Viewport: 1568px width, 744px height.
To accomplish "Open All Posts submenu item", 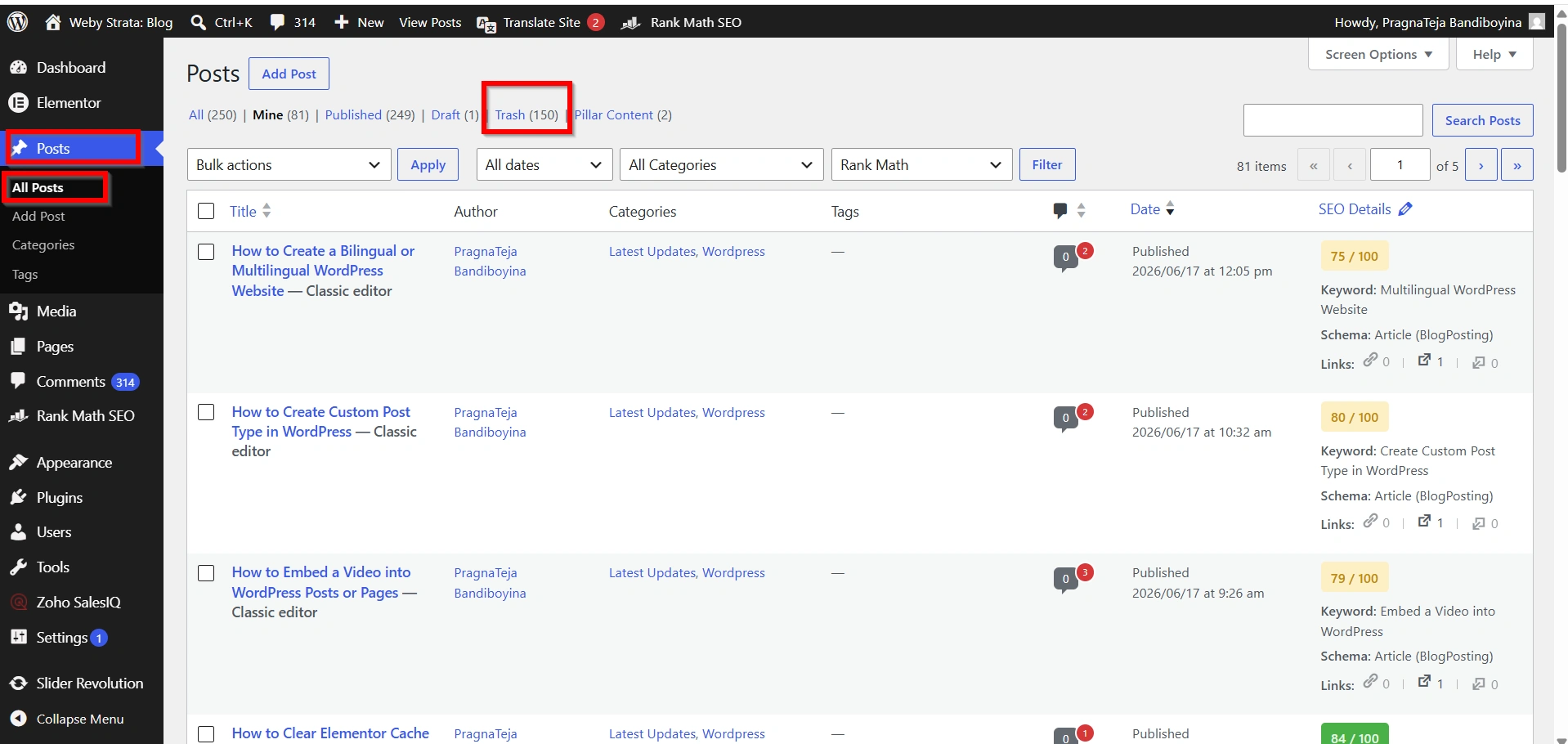I will 38,187.
